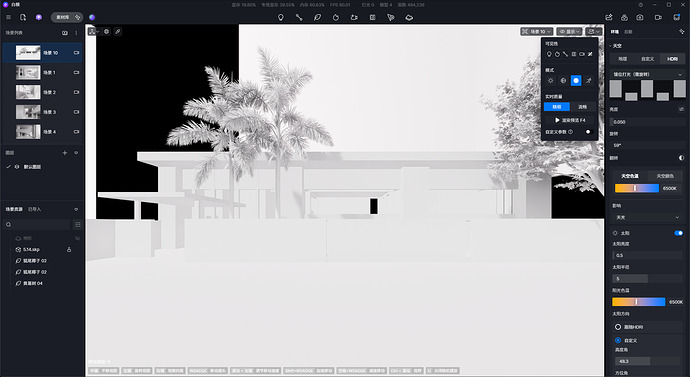Screen dimensions: 690x377
Task: Choose the smooth (流畅) realtime quality
Action: coord(583,107)
